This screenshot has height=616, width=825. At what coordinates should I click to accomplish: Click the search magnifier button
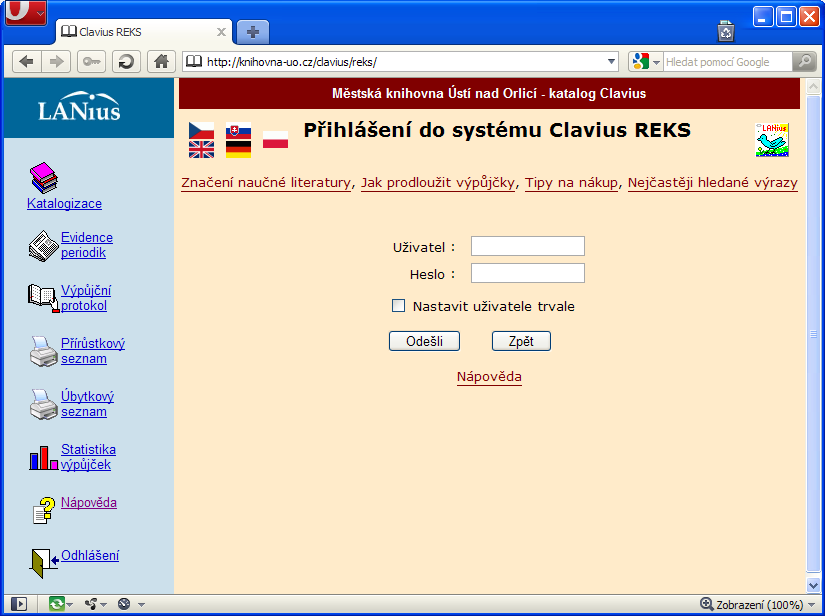coord(804,62)
